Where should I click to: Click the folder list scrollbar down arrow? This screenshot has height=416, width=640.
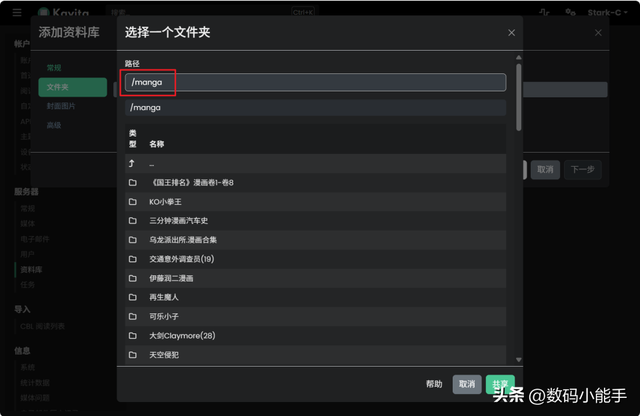click(519, 360)
